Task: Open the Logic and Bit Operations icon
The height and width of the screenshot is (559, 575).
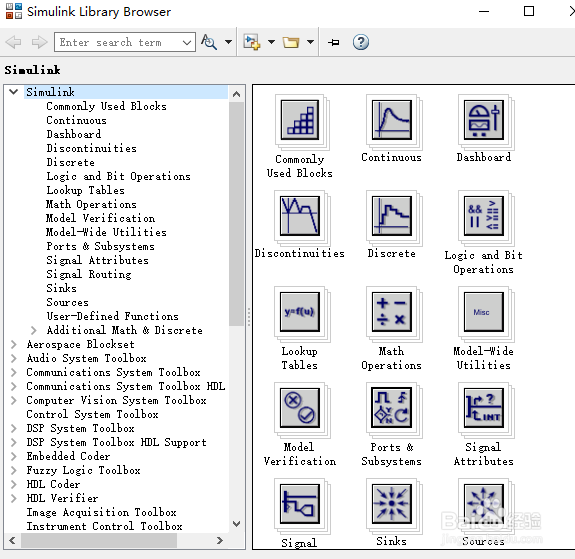Action: pos(484,216)
